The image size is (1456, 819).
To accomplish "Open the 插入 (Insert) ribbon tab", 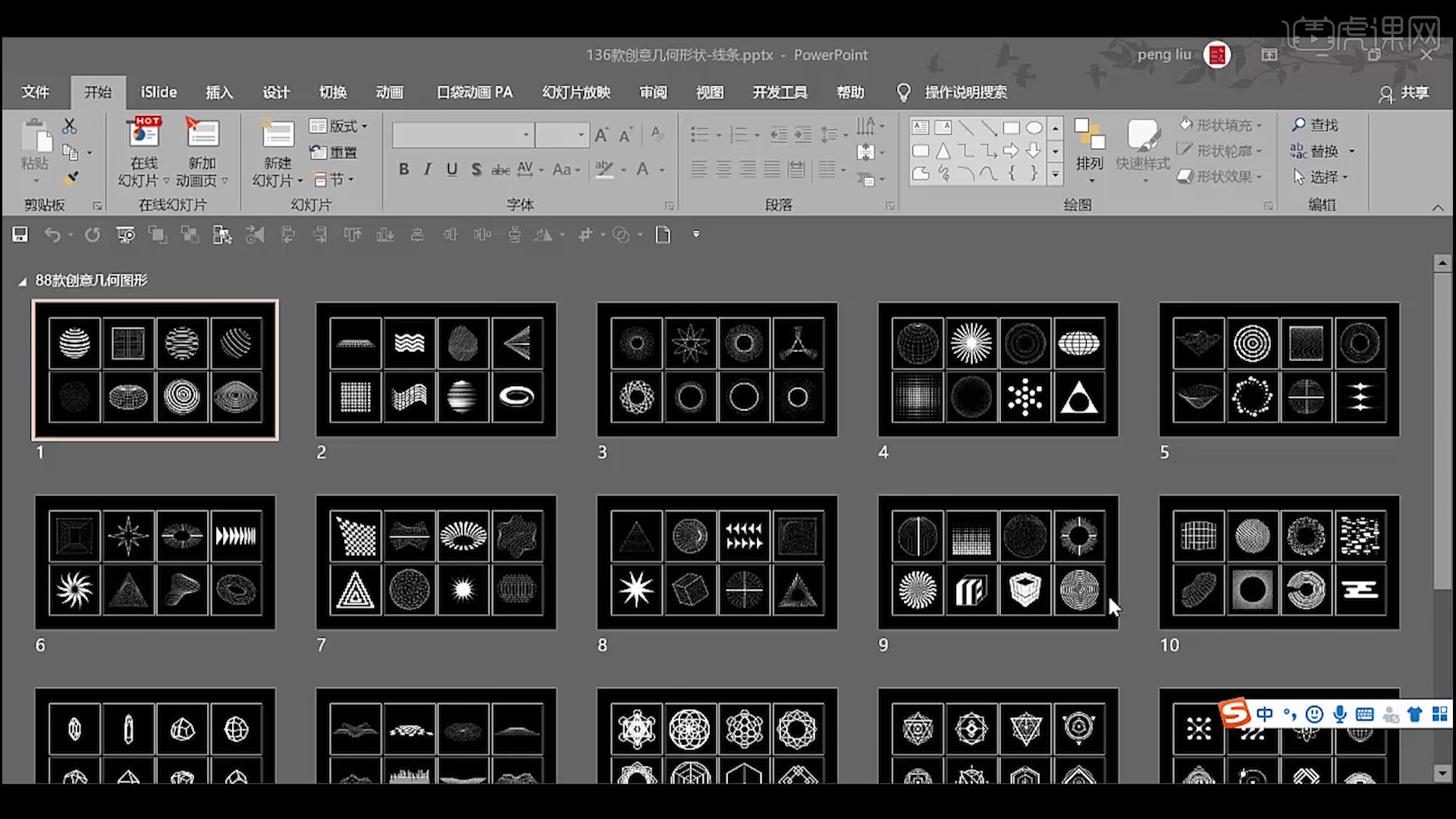I will click(x=219, y=92).
